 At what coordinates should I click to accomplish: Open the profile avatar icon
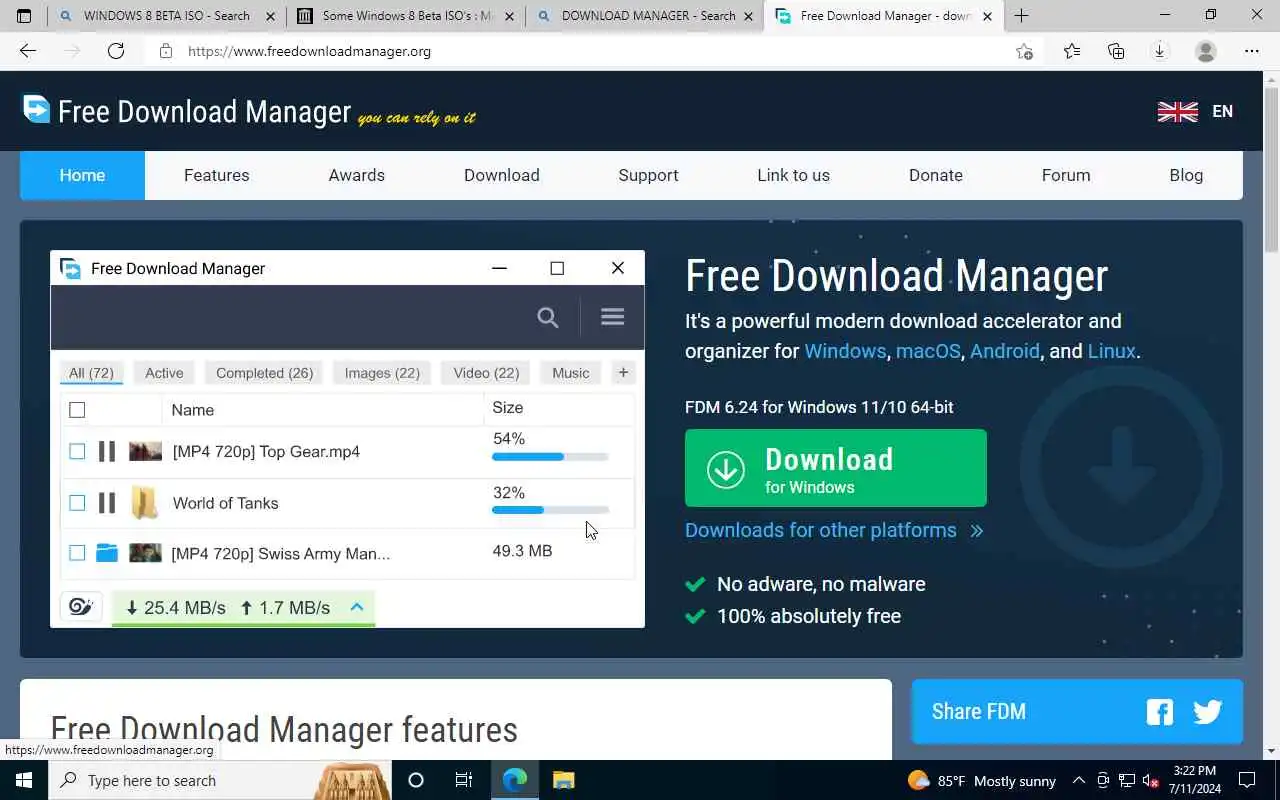pos(1206,51)
